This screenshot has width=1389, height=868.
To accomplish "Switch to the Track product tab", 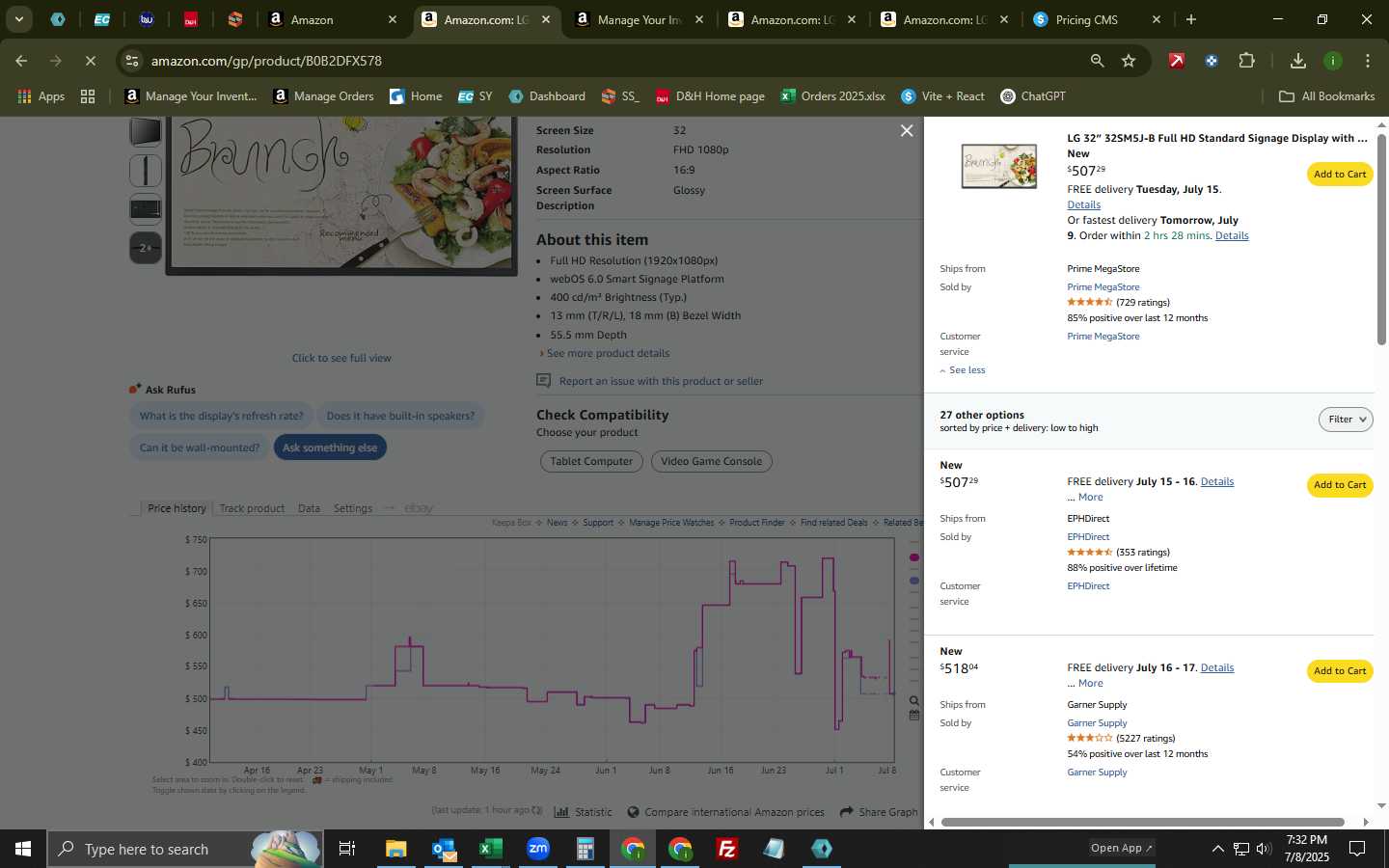I will [x=252, y=508].
